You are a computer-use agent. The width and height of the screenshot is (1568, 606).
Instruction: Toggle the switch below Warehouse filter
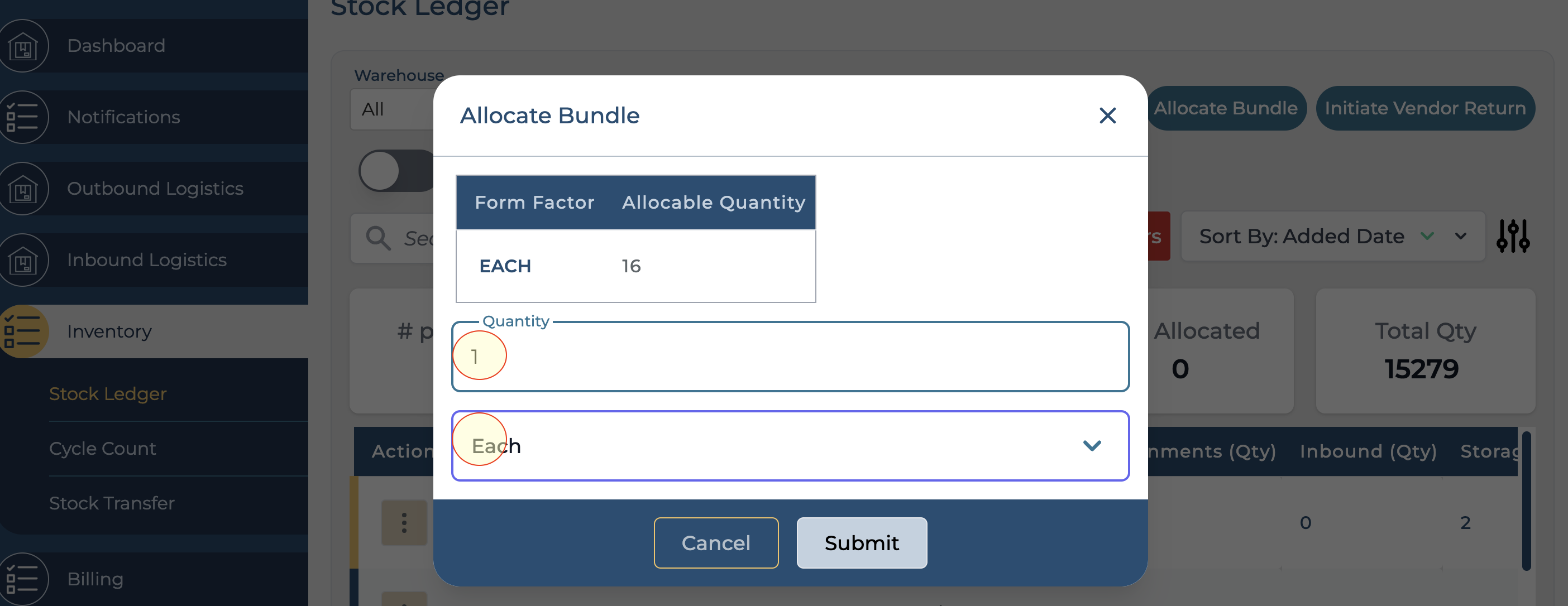pyautogui.click(x=396, y=171)
